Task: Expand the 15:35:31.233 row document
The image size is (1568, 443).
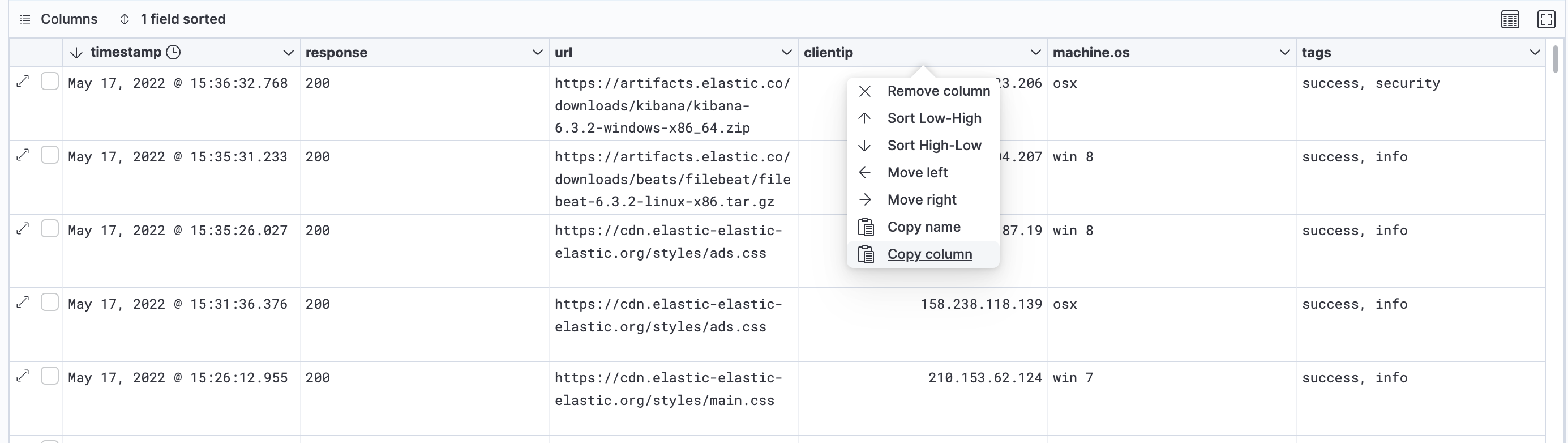Action: coord(23,155)
